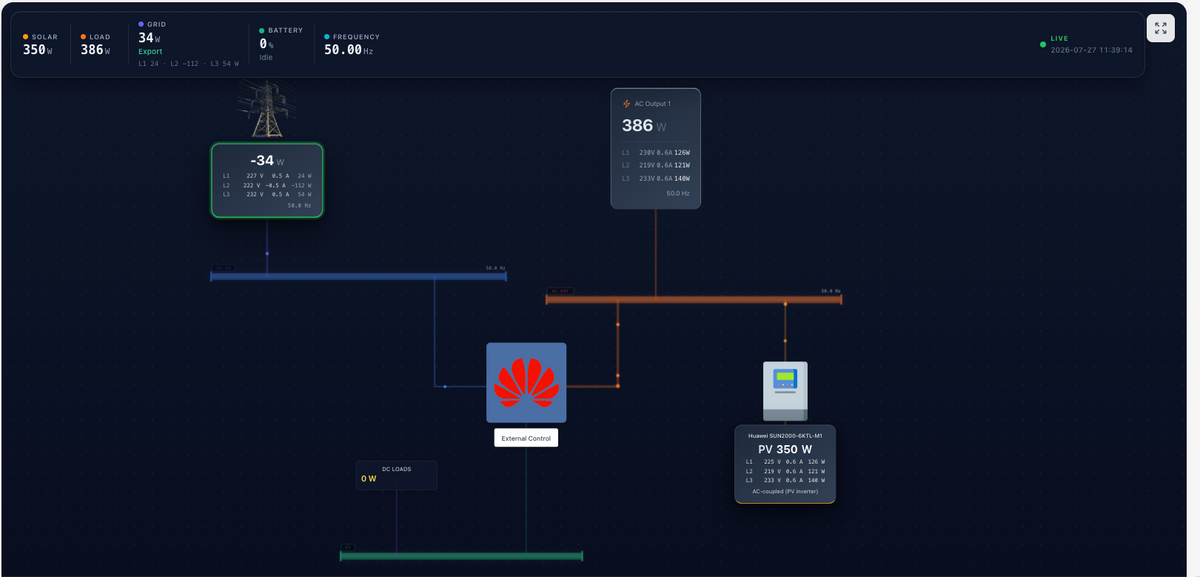
Task: Select the Huawei logo inverter tile
Action: coord(526,383)
